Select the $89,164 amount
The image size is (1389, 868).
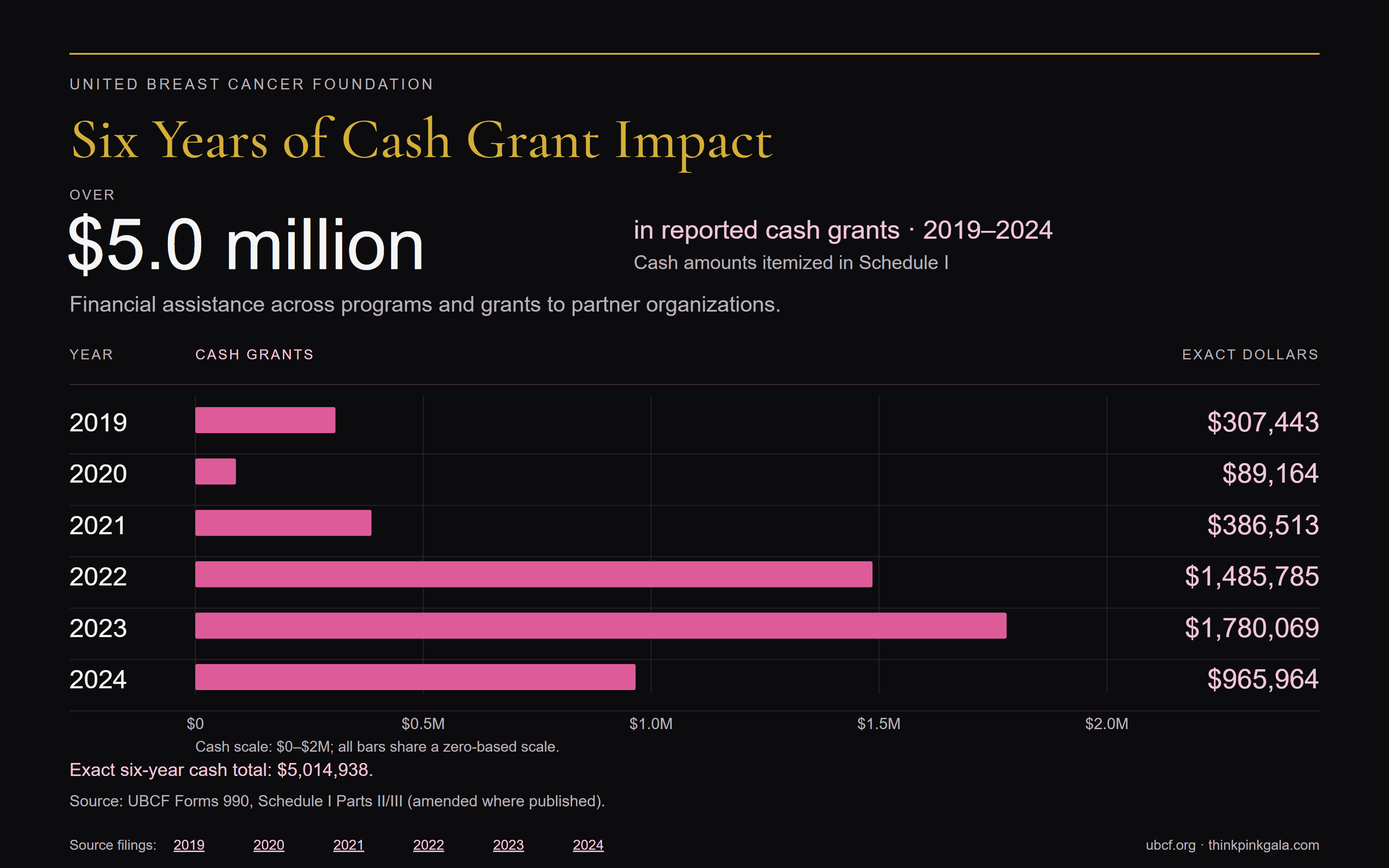click(x=1270, y=473)
